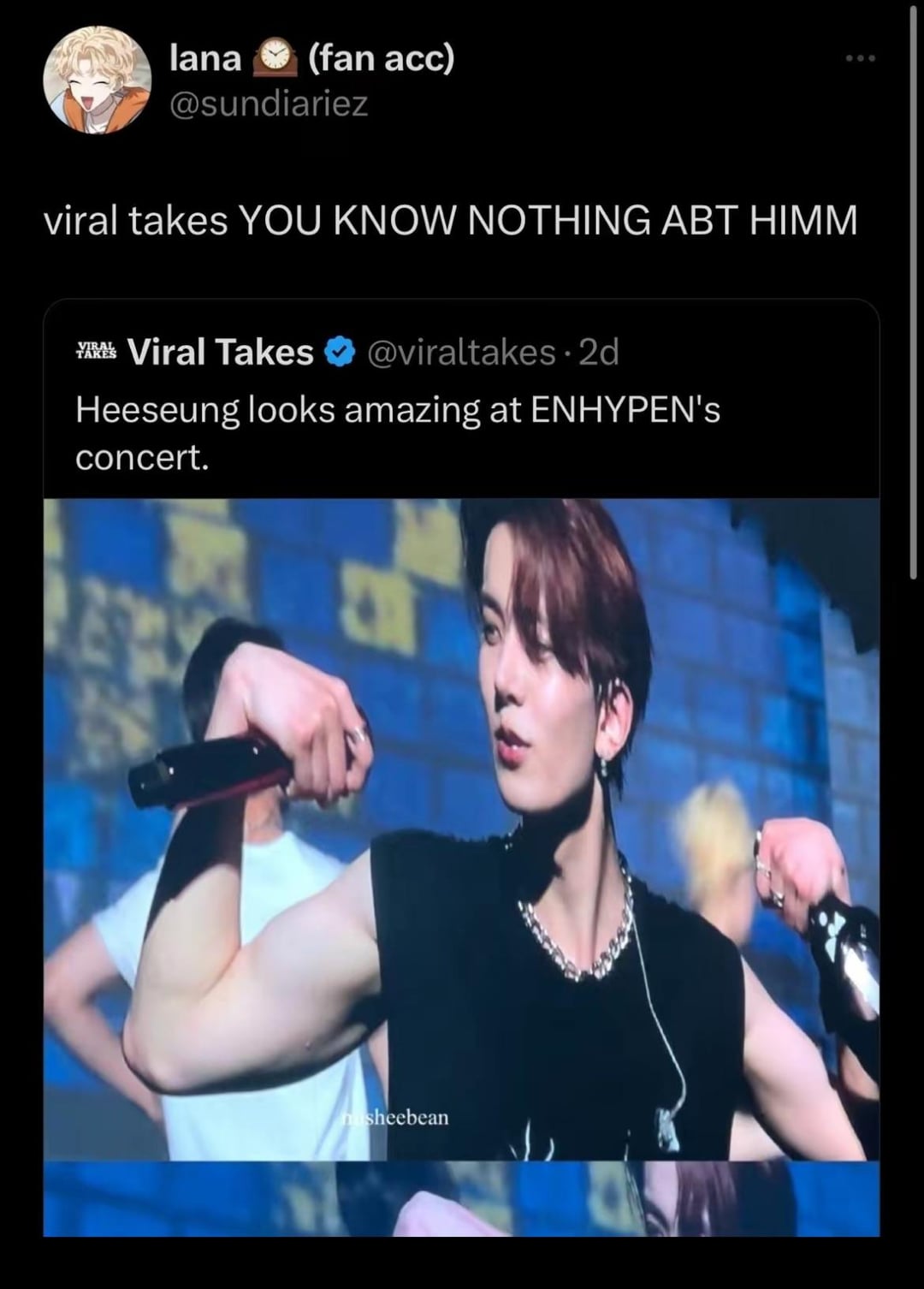The image size is (924, 1289).
Task: Open the @sundiariez handle
Action: [269, 104]
